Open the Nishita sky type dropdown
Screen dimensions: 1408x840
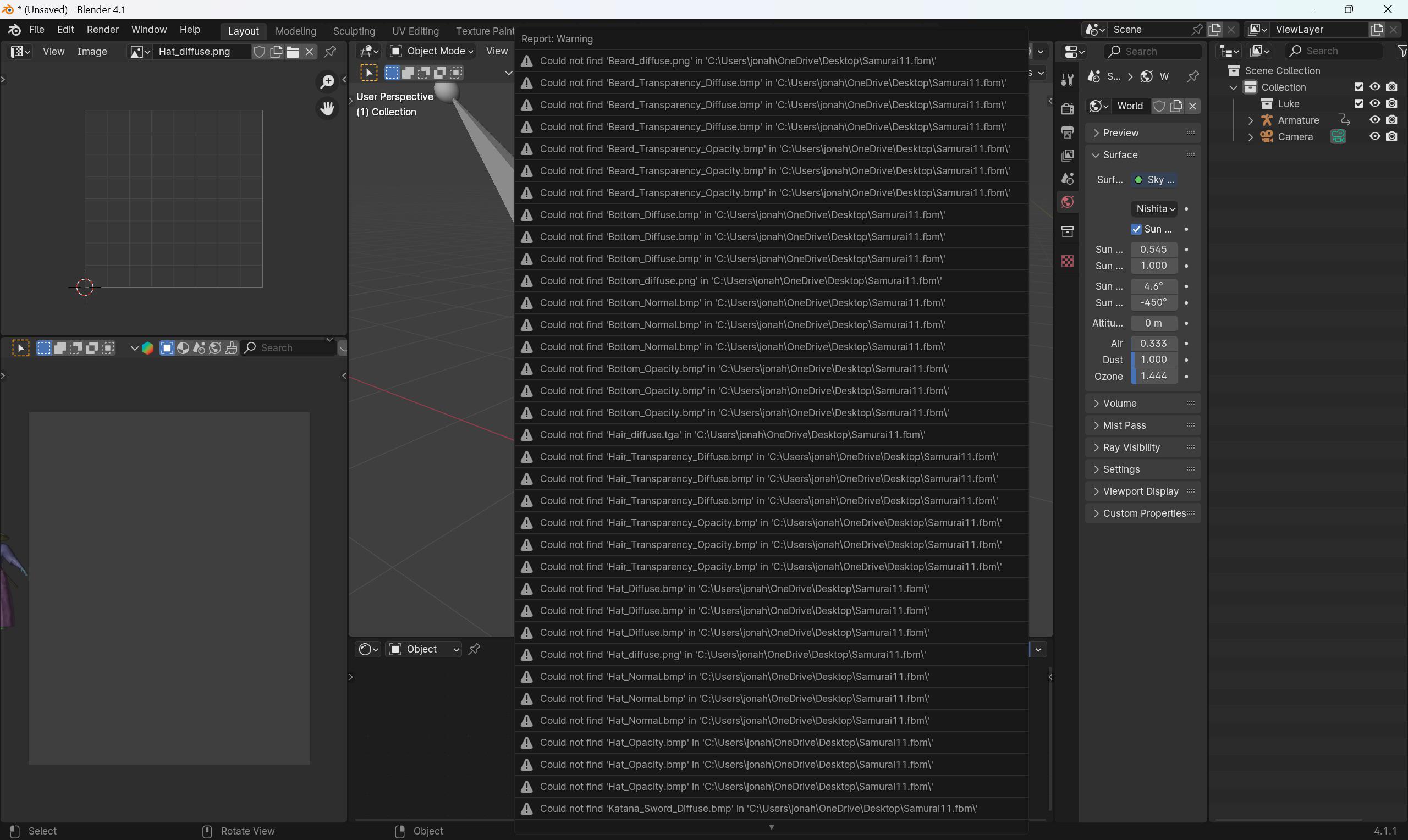[x=1154, y=208]
